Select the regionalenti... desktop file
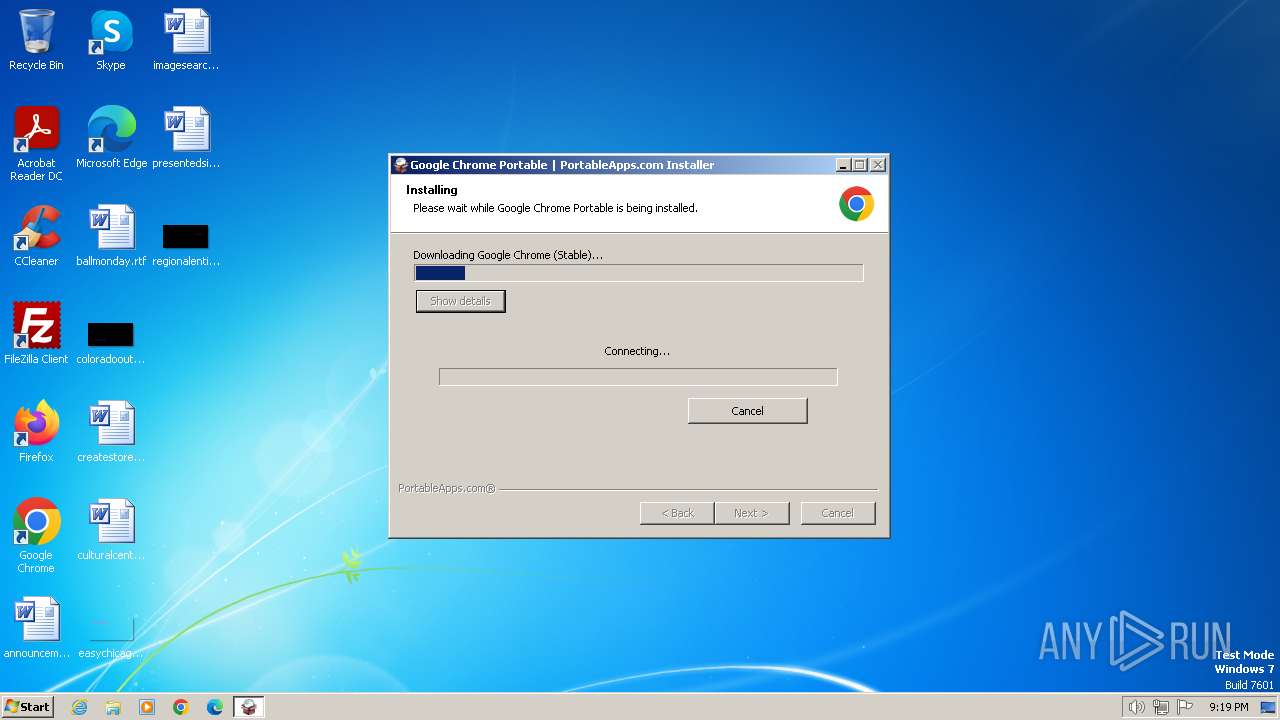The width and height of the screenshot is (1280, 720). point(186,244)
